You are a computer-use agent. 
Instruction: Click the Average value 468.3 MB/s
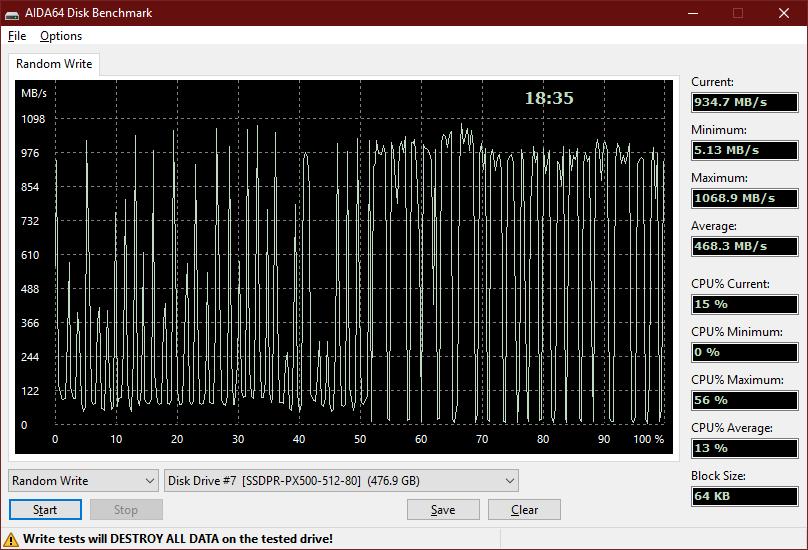(745, 246)
